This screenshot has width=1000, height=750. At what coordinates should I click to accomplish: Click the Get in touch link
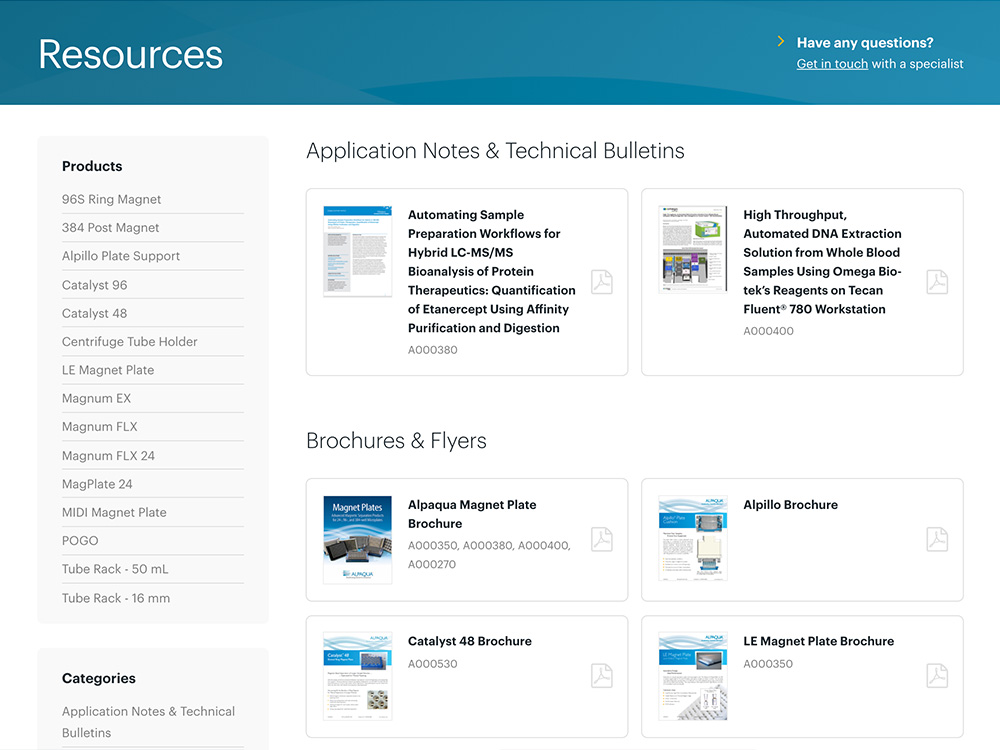click(832, 64)
